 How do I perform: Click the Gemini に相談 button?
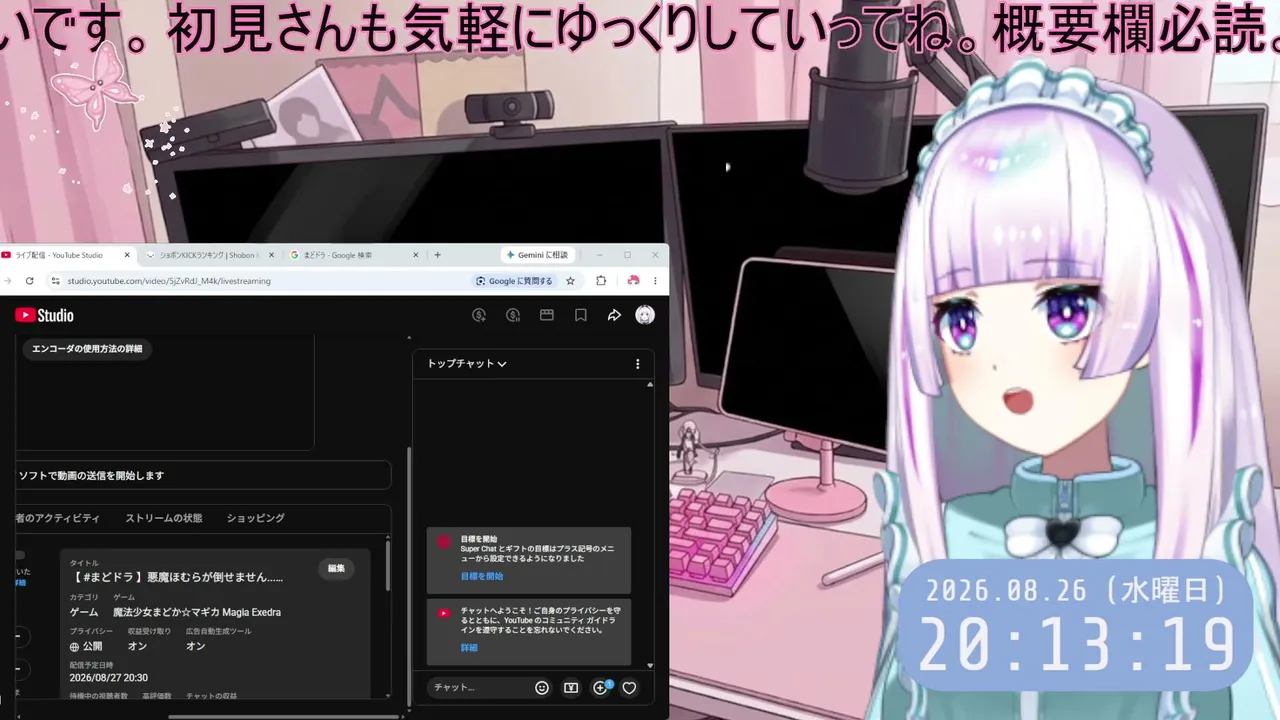click(537, 255)
